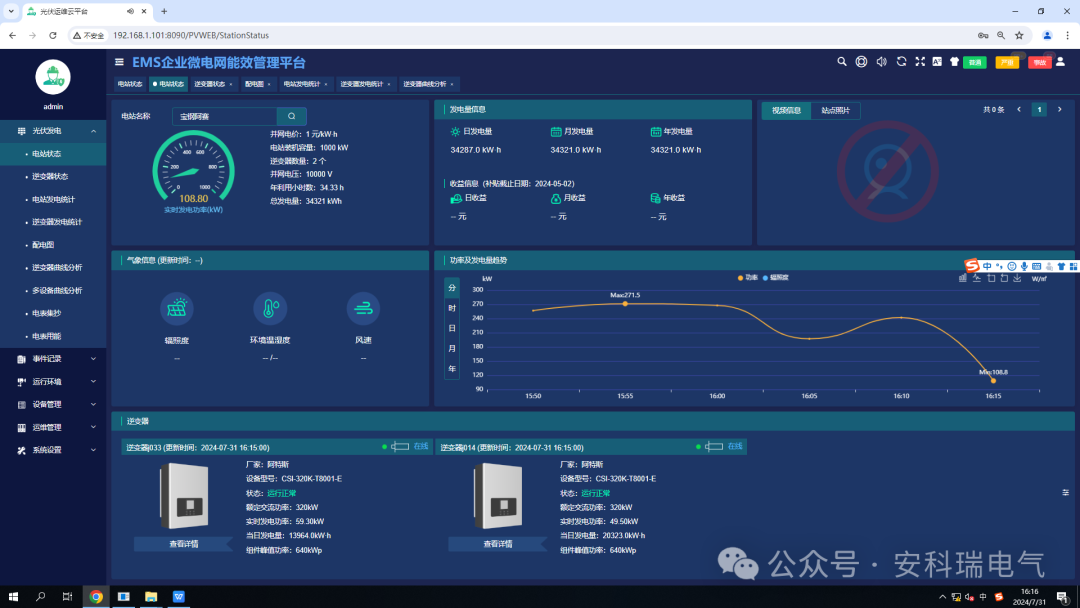Select page 1 in video pagination

1039,109
